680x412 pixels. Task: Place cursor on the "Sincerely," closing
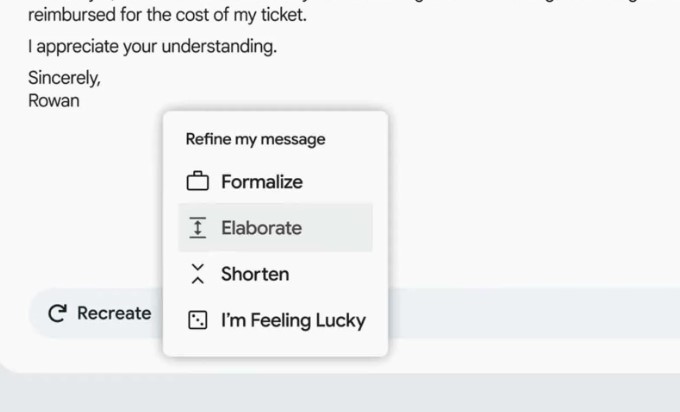(x=64, y=78)
